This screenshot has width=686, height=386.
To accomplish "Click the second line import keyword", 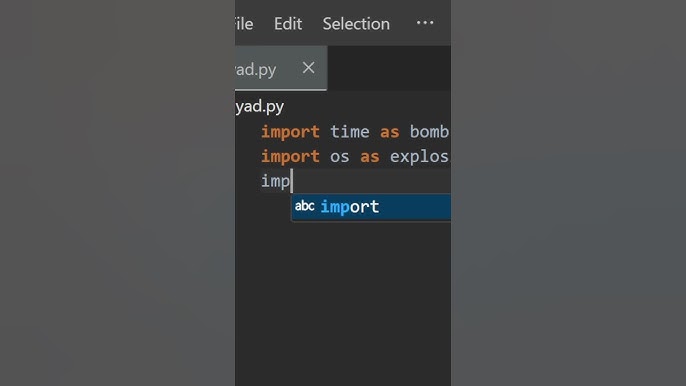I will (x=290, y=157).
